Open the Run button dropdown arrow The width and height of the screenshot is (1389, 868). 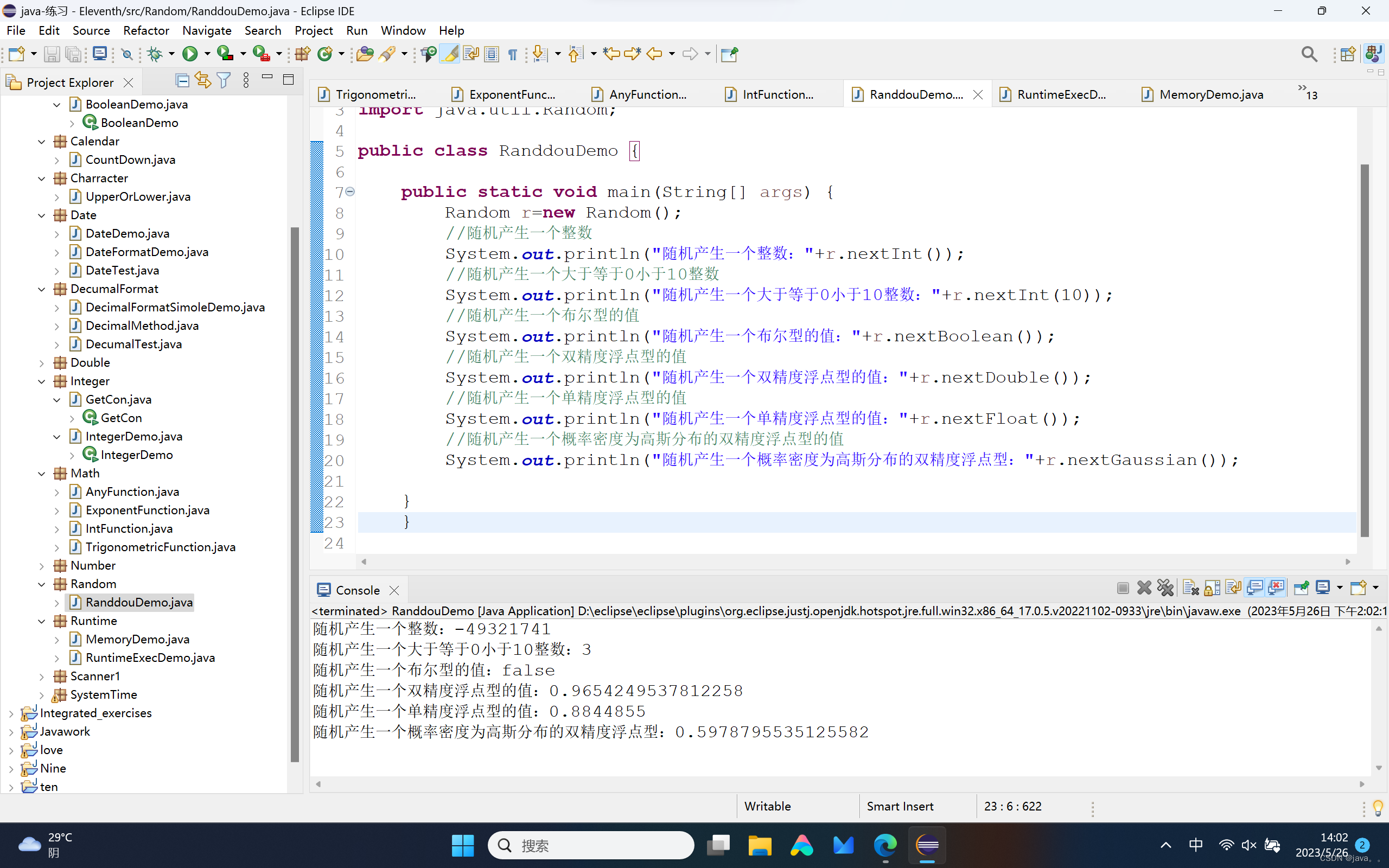[x=207, y=54]
